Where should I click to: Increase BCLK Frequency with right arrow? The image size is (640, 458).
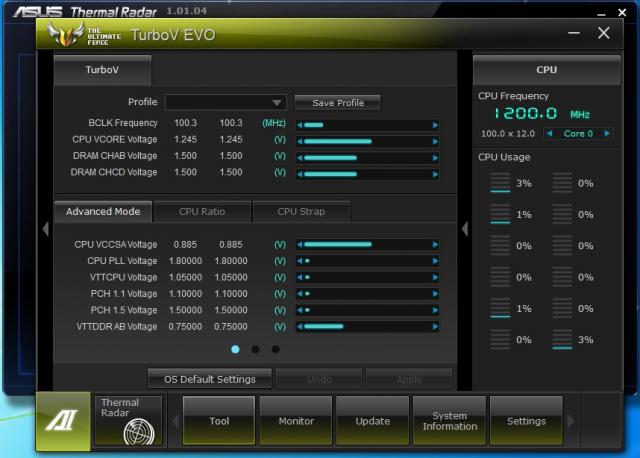coord(435,125)
